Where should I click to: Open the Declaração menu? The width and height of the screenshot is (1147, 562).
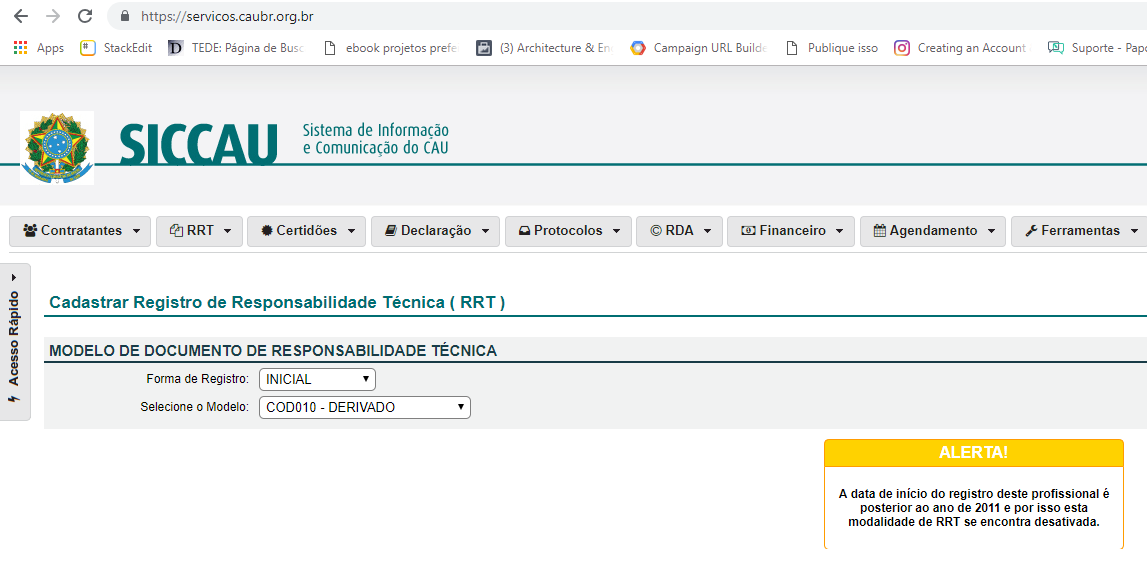435,231
